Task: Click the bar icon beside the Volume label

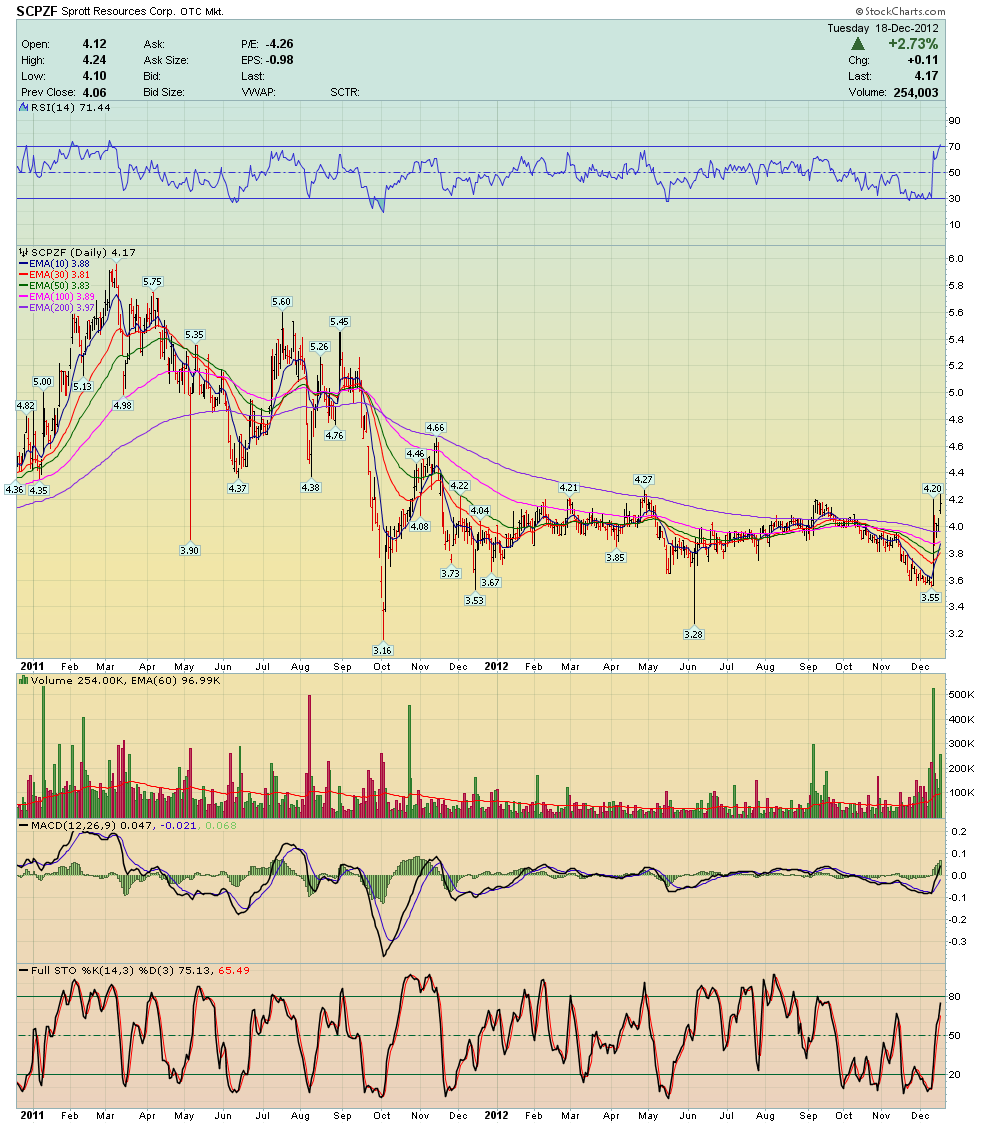Action: pyautogui.click(x=24, y=680)
